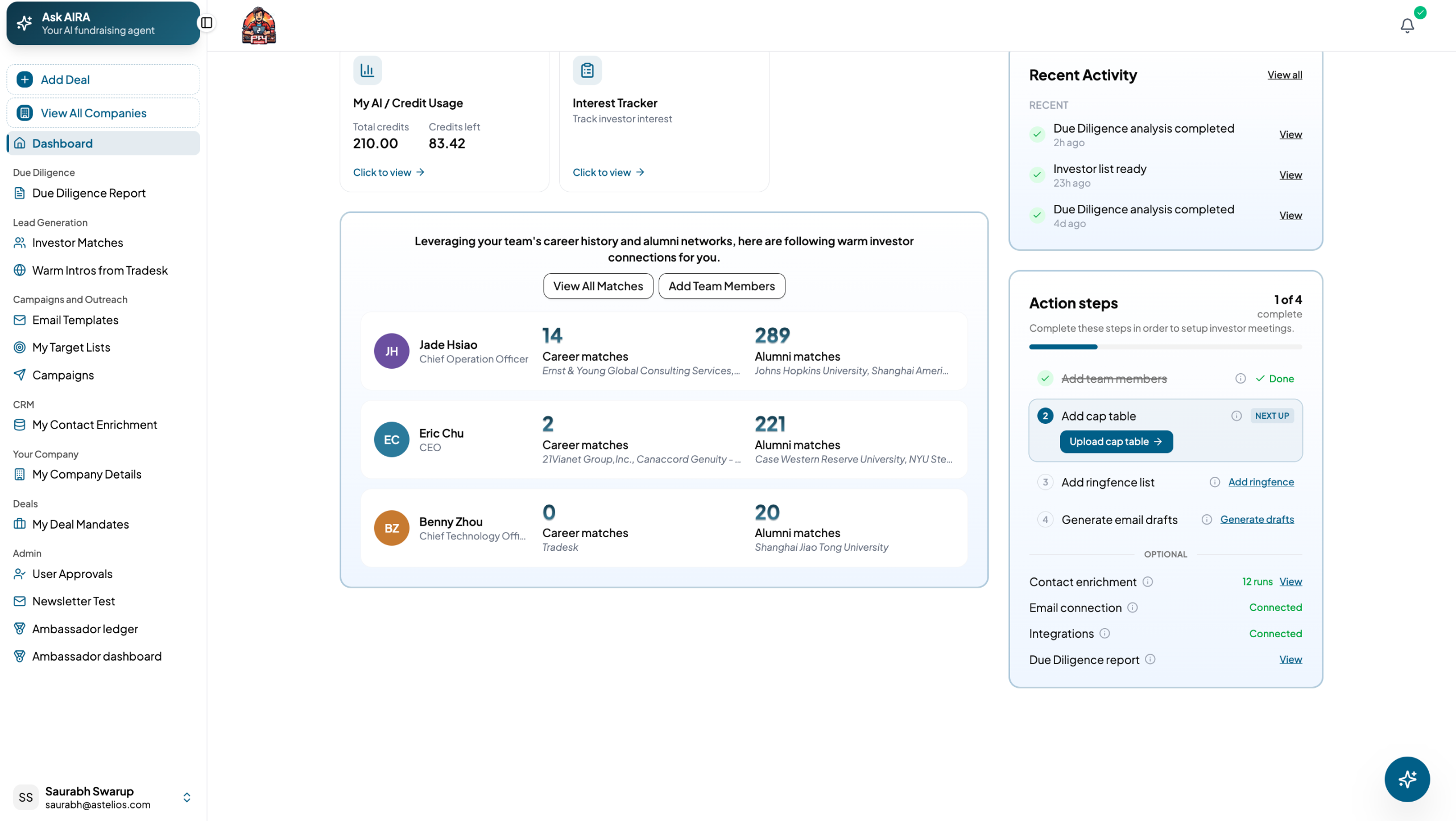Select the JH avatar for Jade Hsiao

click(x=391, y=351)
